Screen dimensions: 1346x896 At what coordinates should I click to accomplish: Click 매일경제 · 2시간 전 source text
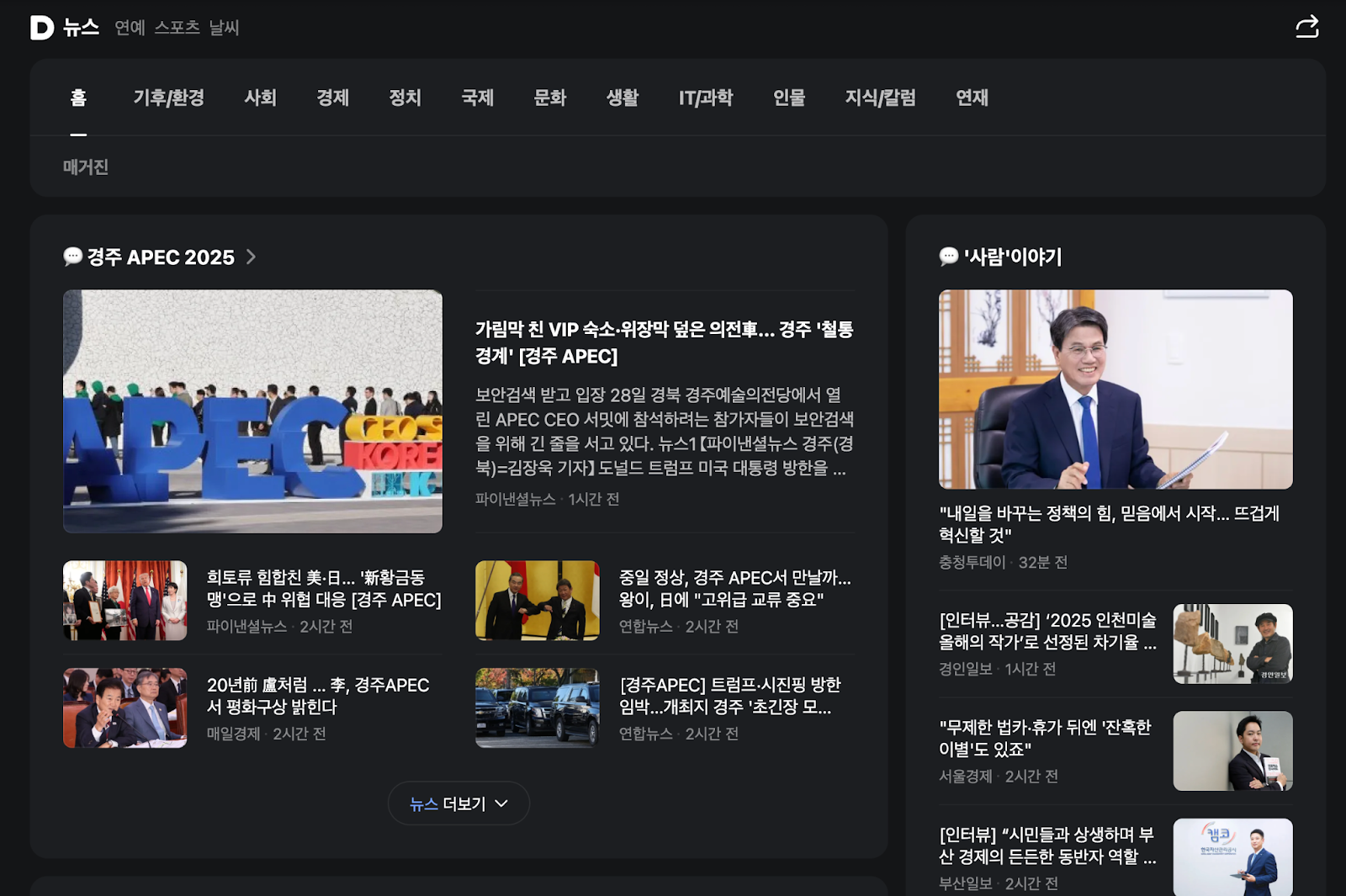point(267,734)
